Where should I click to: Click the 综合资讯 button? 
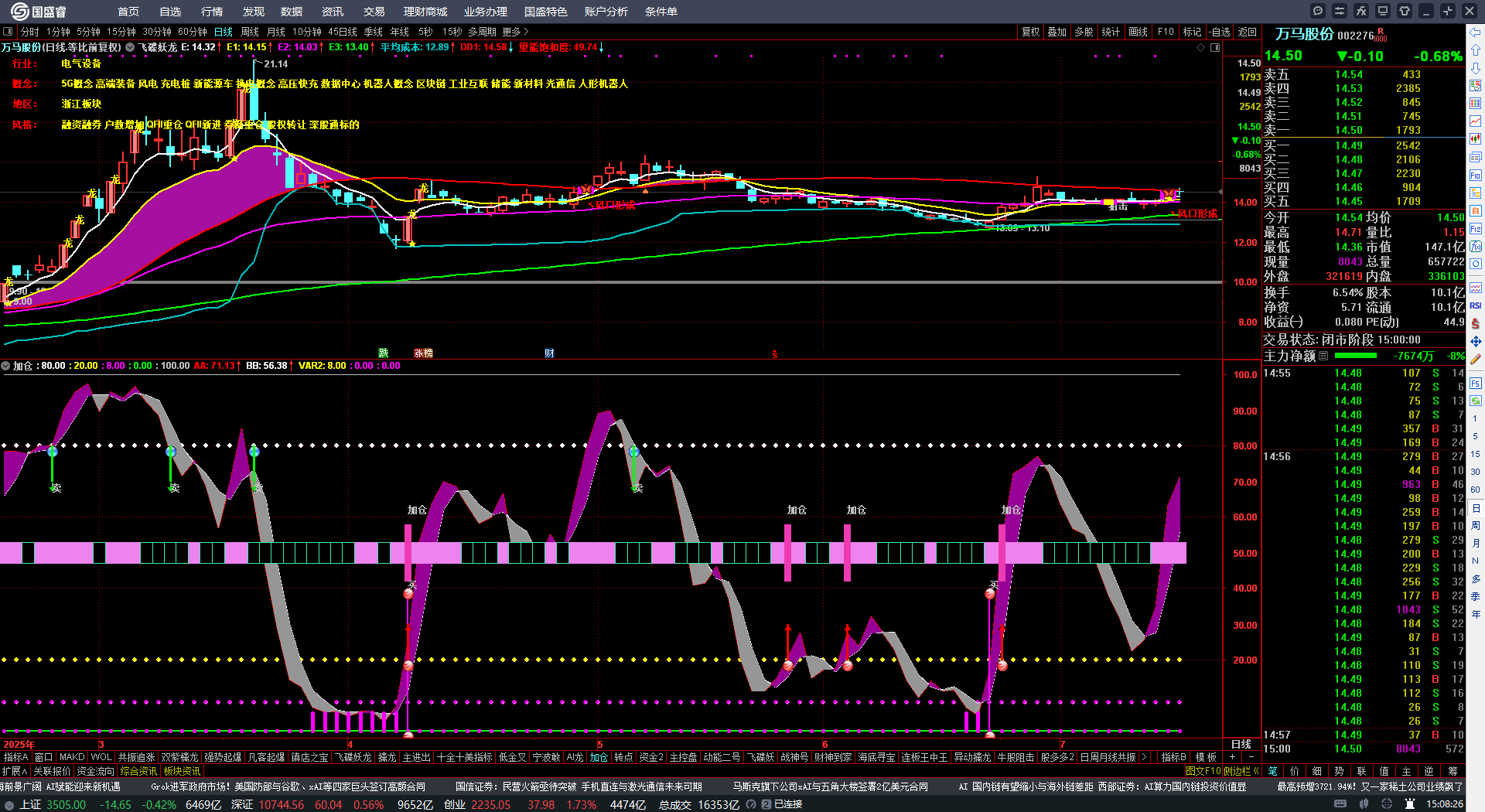pyautogui.click(x=139, y=771)
